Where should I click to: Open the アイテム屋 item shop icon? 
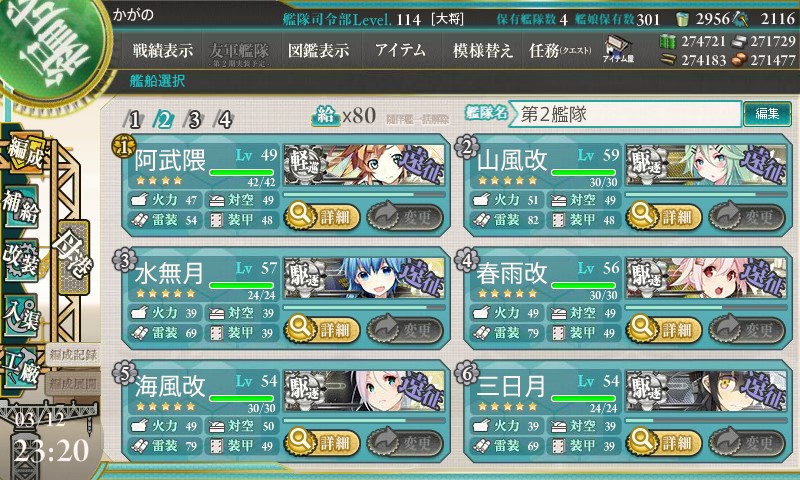tap(618, 49)
